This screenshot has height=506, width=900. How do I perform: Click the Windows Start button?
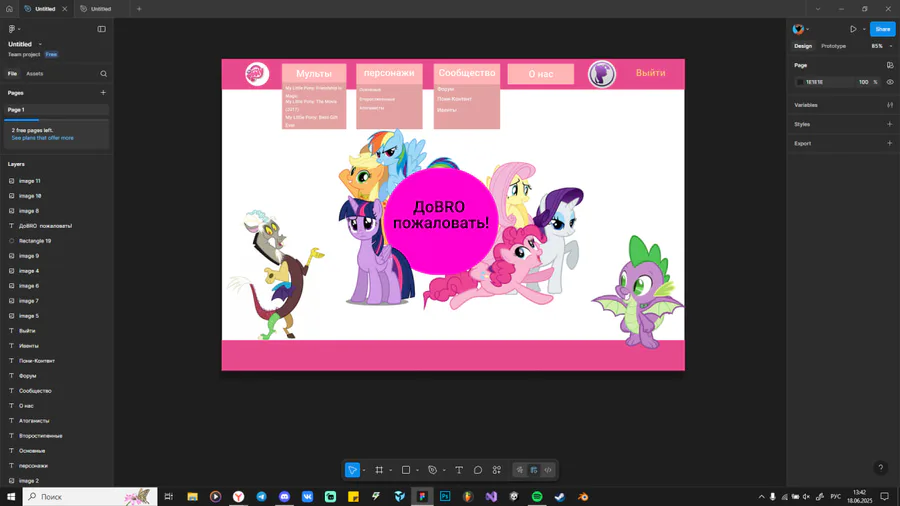click(x=11, y=496)
